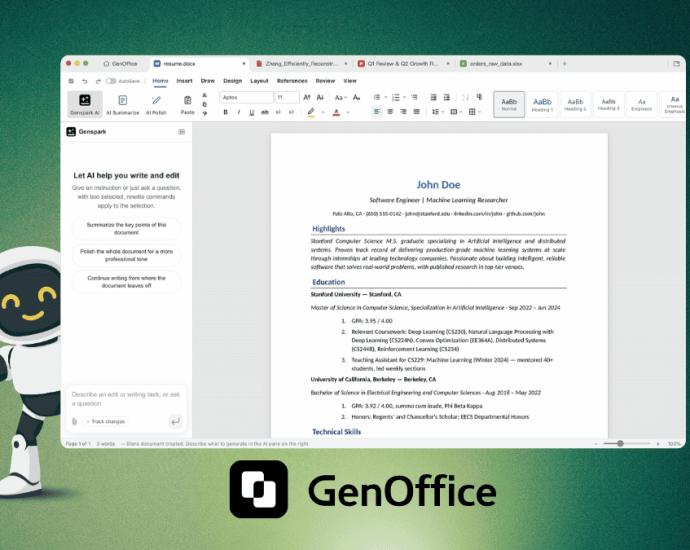The image size is (690, 550).
Task: Open bullet list style dropdown arrow
Action: [385, 97]
